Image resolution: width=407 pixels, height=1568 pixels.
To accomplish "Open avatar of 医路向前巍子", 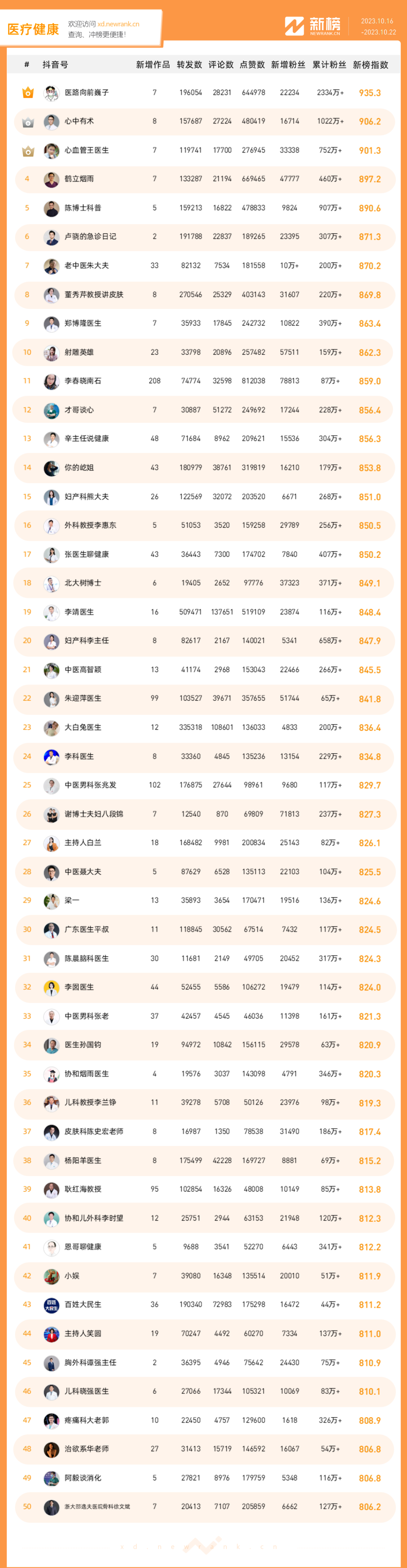I will click(51, 92).
